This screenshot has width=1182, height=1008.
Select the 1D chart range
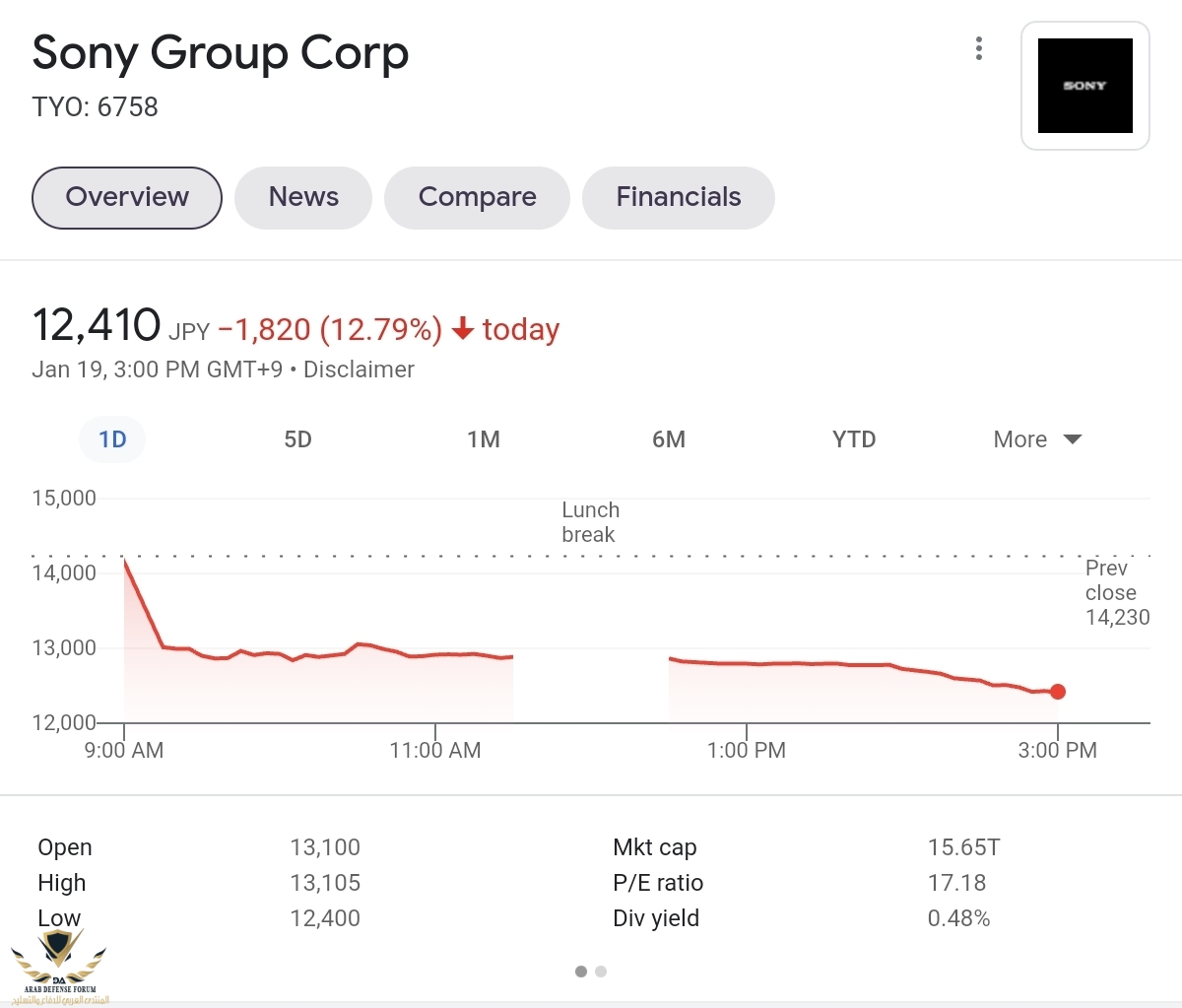pyautogui.click(x=112, y=439)
